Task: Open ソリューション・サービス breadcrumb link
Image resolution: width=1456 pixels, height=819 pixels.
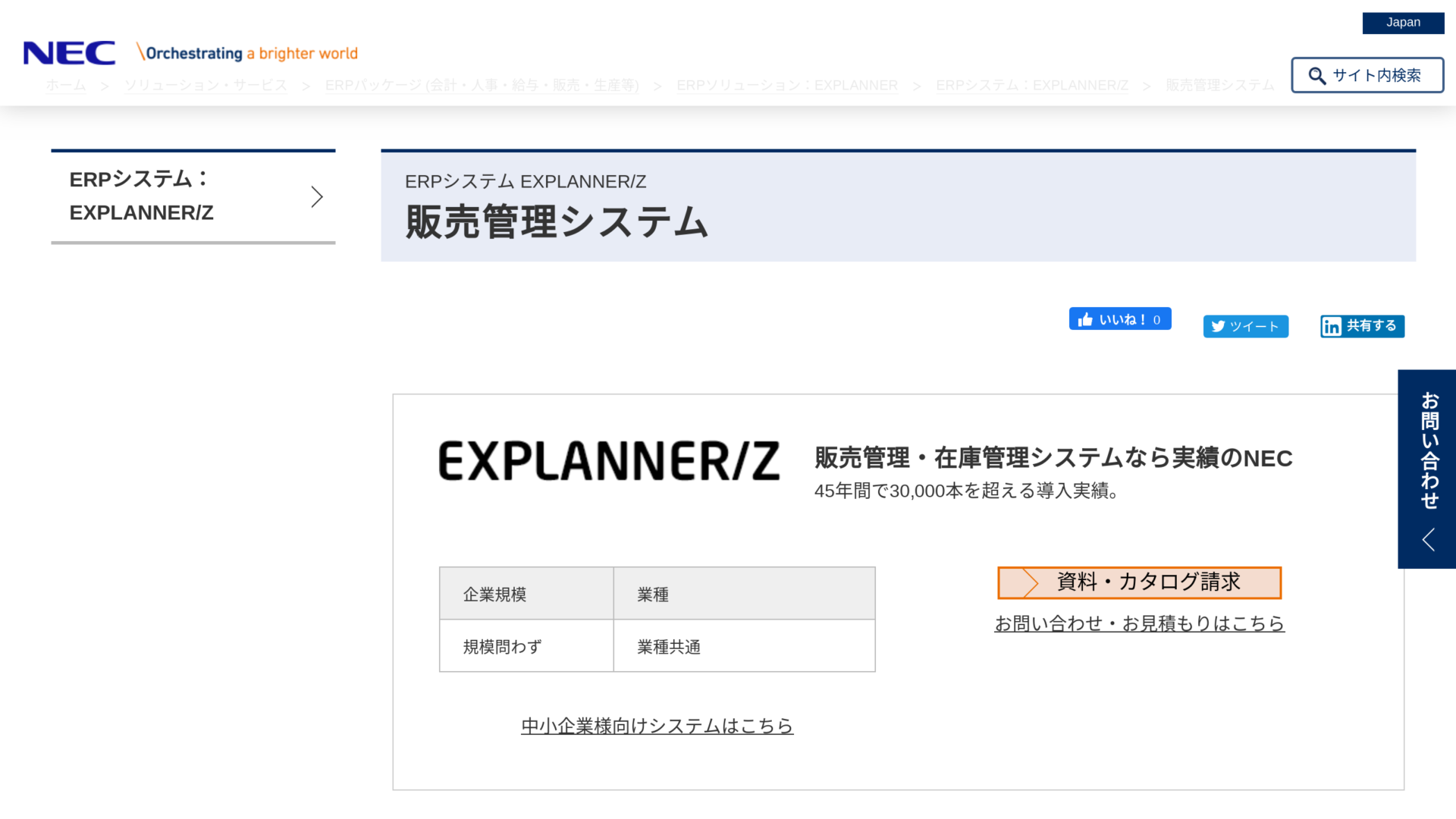Action: tap(206, 85)
